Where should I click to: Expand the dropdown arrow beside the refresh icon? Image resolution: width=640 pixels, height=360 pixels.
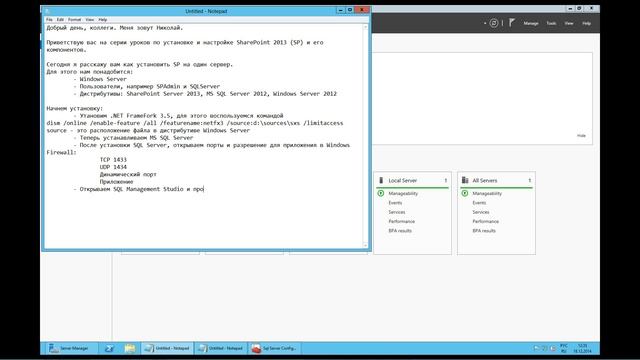[485, 23]
